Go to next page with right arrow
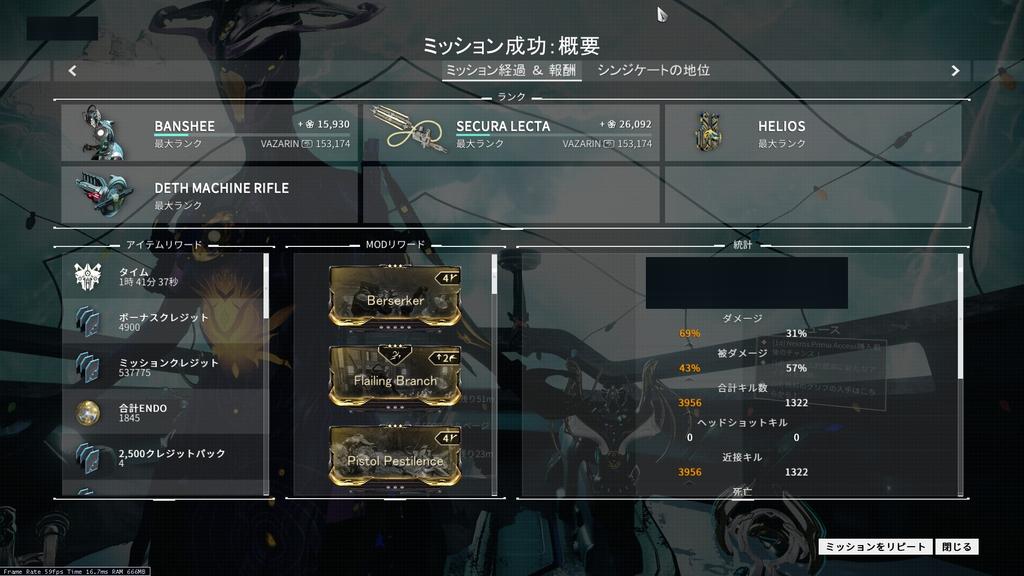The width and height of the screenshot is (1024, 576). [955, 71]
